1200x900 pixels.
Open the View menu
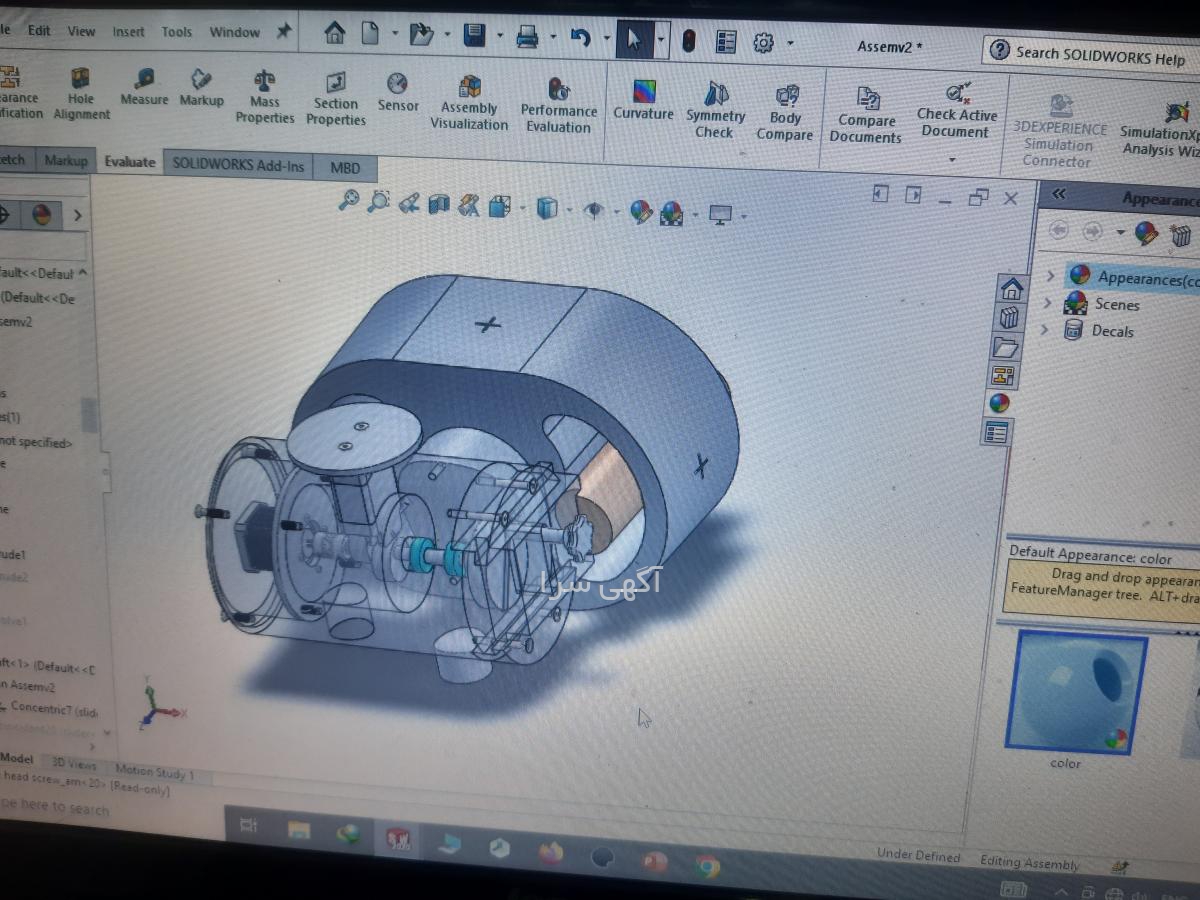pyautogui.click(x=81, y=31)
